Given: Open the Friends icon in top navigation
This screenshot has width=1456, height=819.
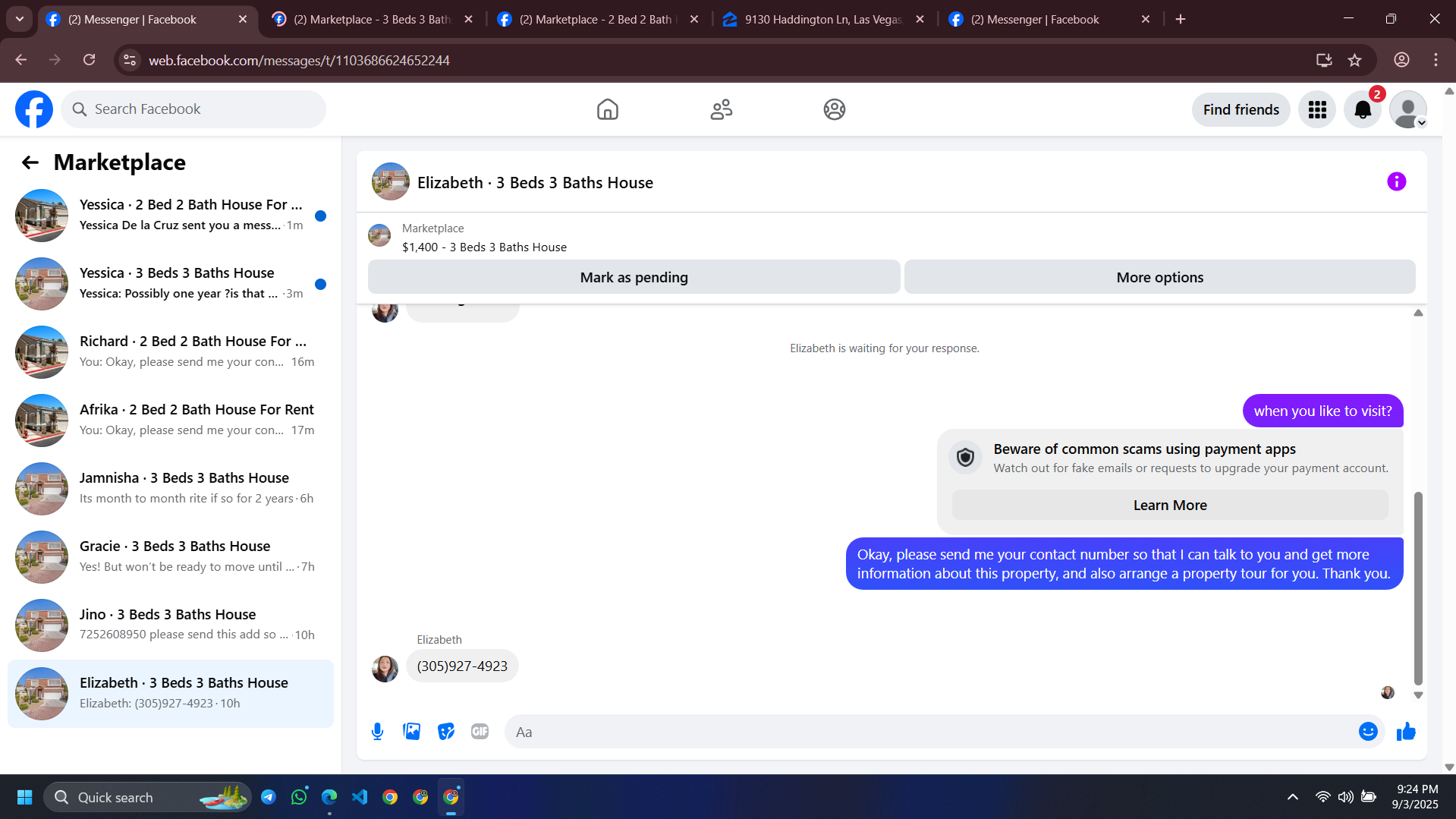Looking at the screenshot, I should (x=721, y=109).
